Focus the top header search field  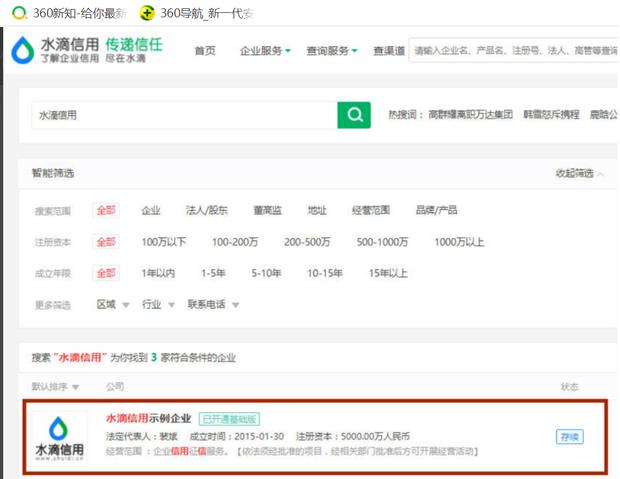pyautogui.click(x=514, y=50)
